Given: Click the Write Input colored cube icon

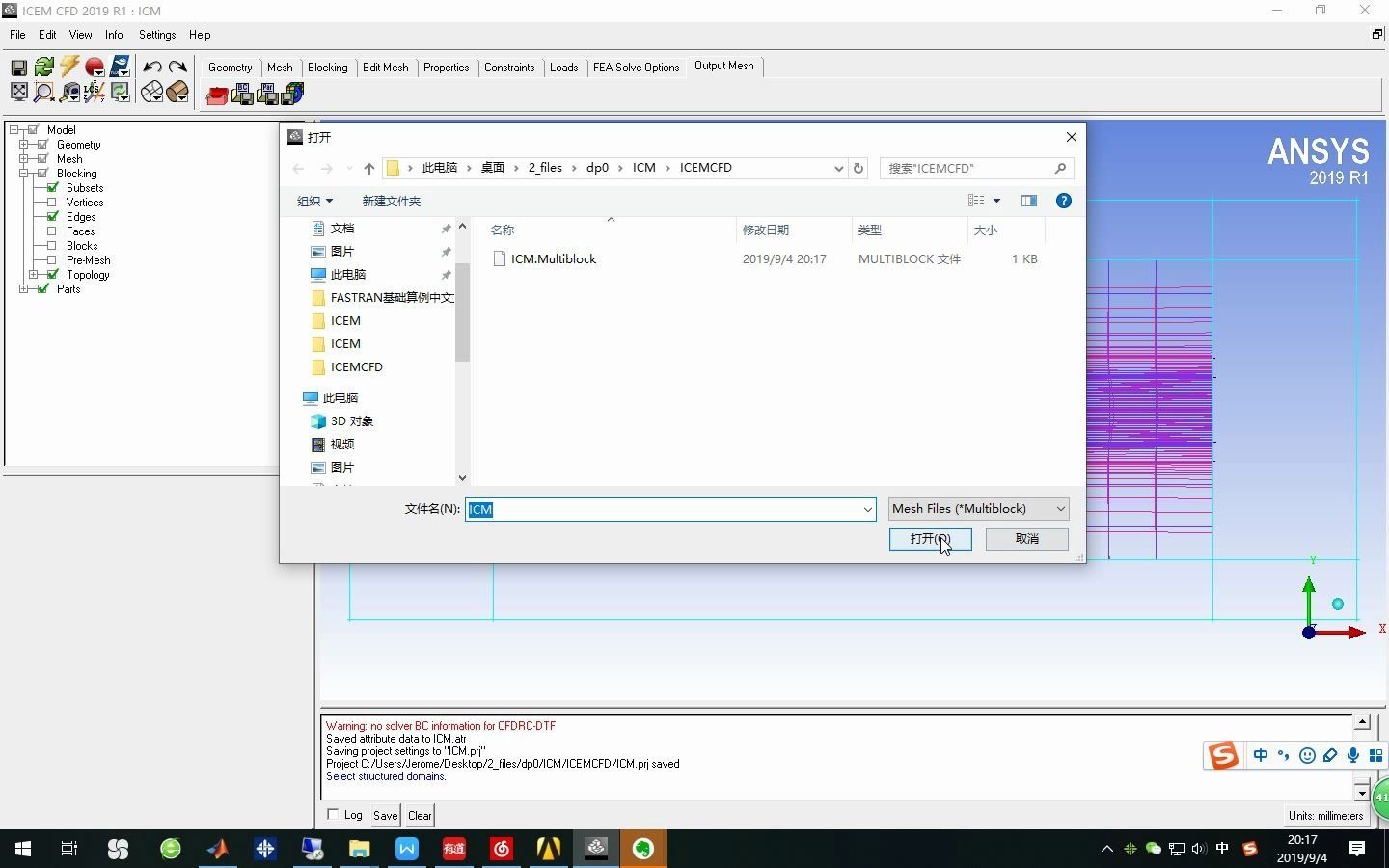Looking at the screenshot, I should 293,94.
